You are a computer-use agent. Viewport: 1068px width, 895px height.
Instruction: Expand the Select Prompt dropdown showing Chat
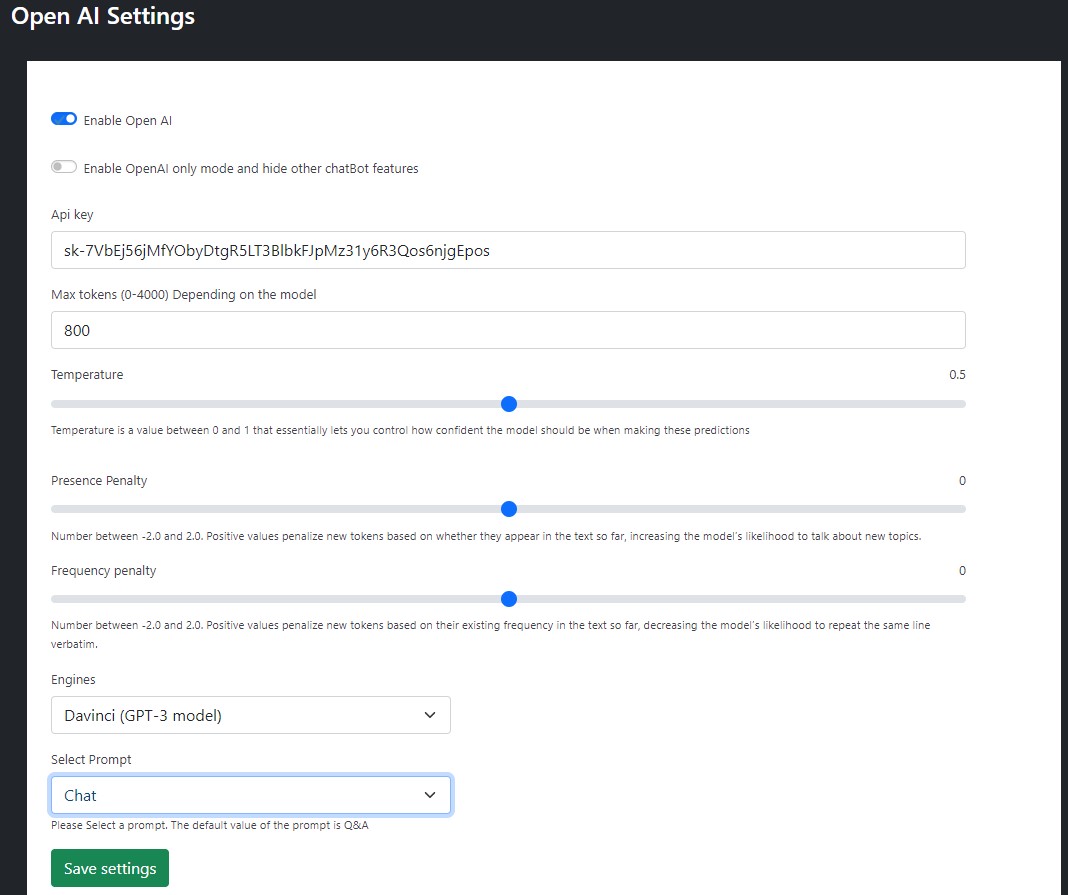click(251, 795)
